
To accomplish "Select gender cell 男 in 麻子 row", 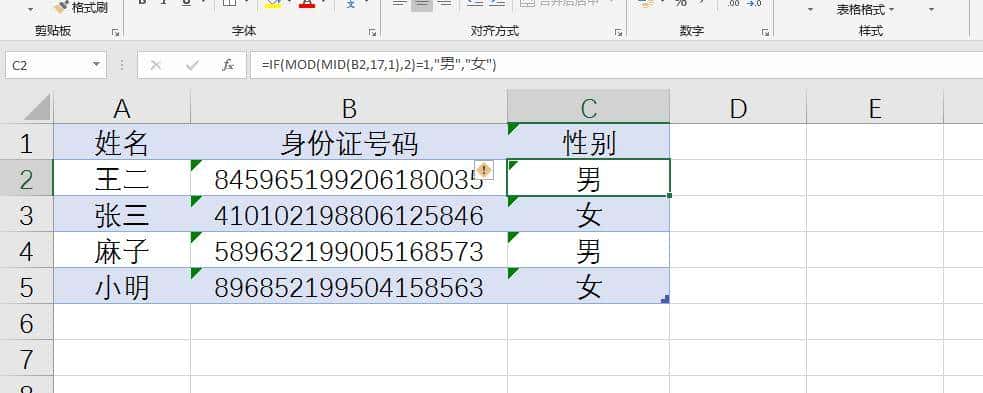I will point(589,251).
